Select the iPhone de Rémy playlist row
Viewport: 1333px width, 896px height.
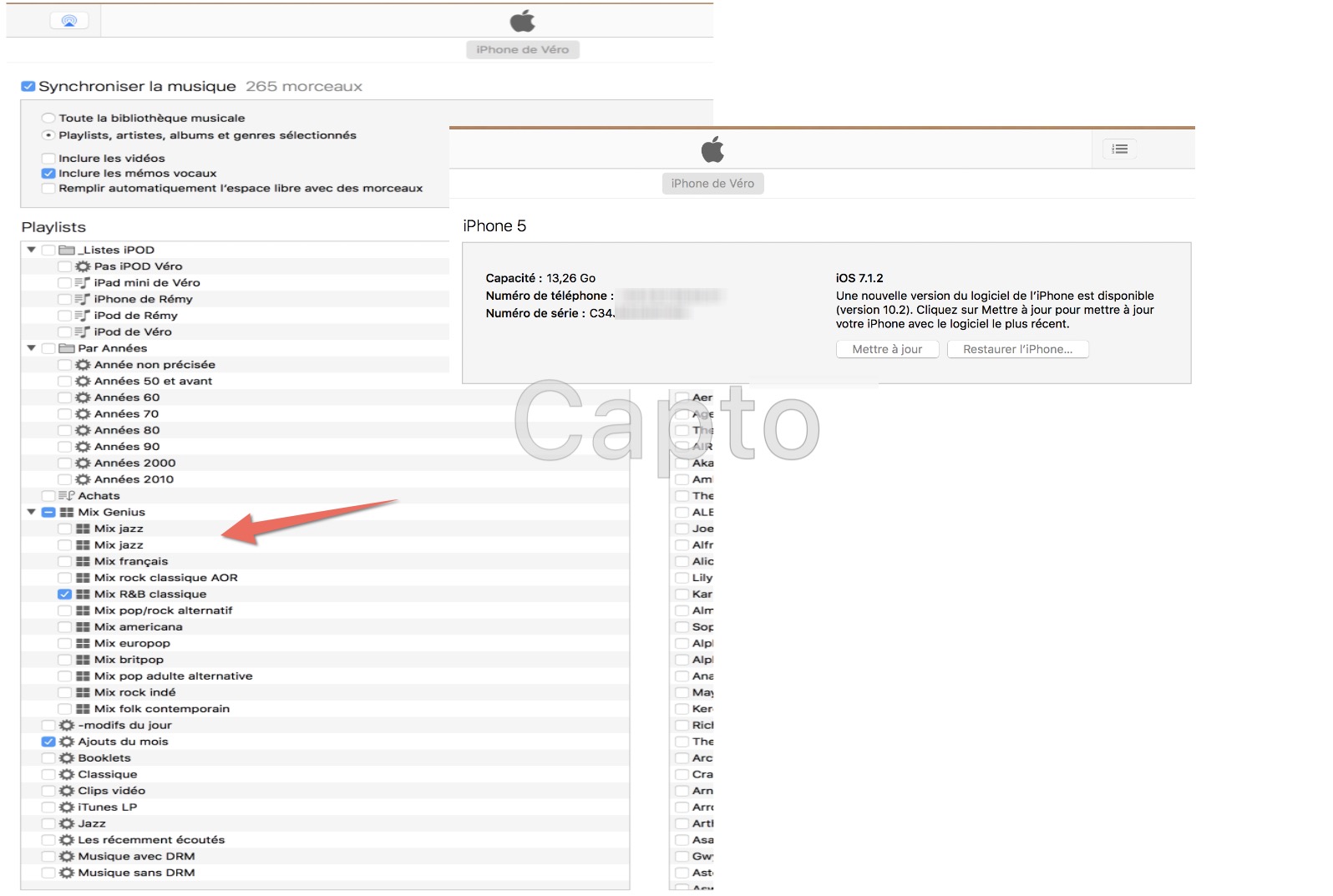pos(236,299)
